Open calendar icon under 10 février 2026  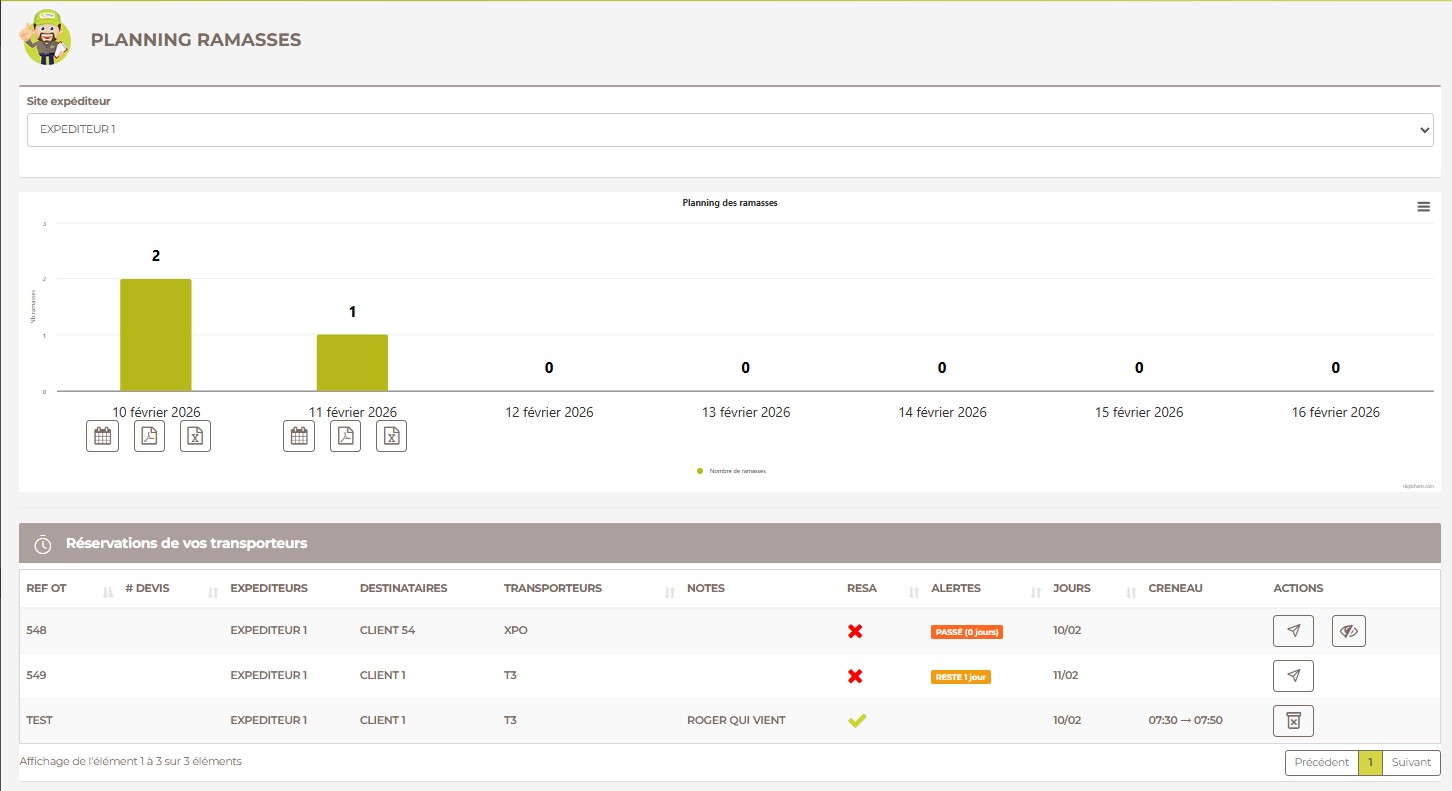(x=102, y=436)
